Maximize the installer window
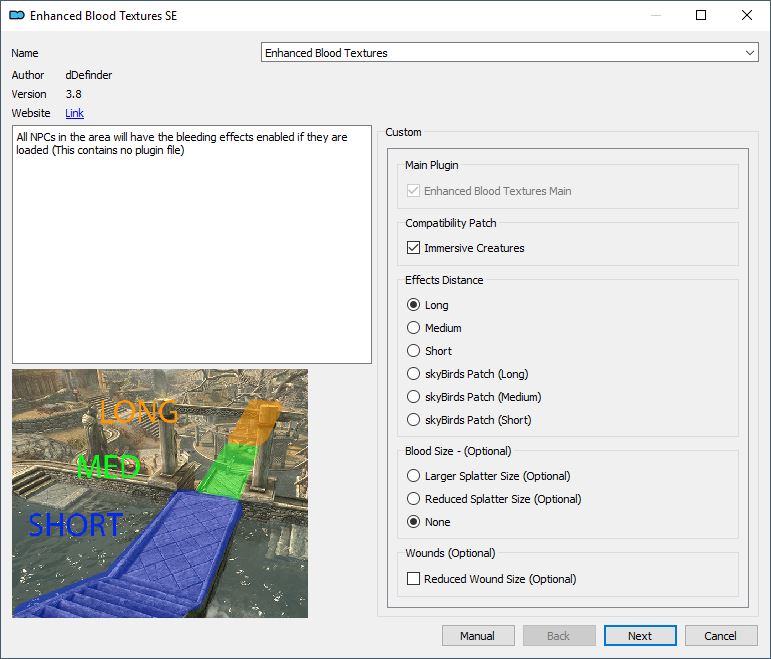Image resolution: width=771 pixels, height=659 pixels. tap(701, 15)
